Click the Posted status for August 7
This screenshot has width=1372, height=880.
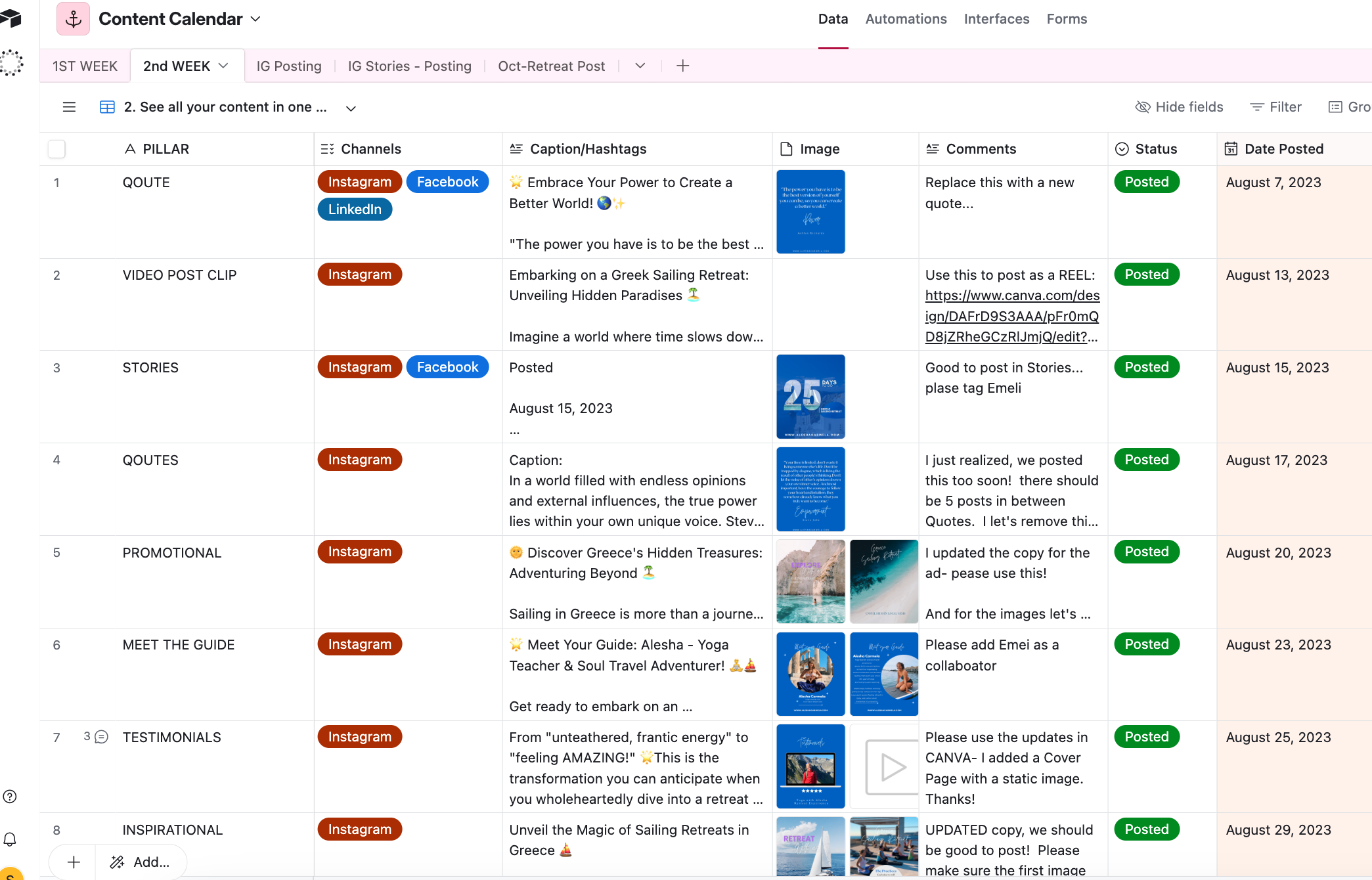coord(1147,182)
